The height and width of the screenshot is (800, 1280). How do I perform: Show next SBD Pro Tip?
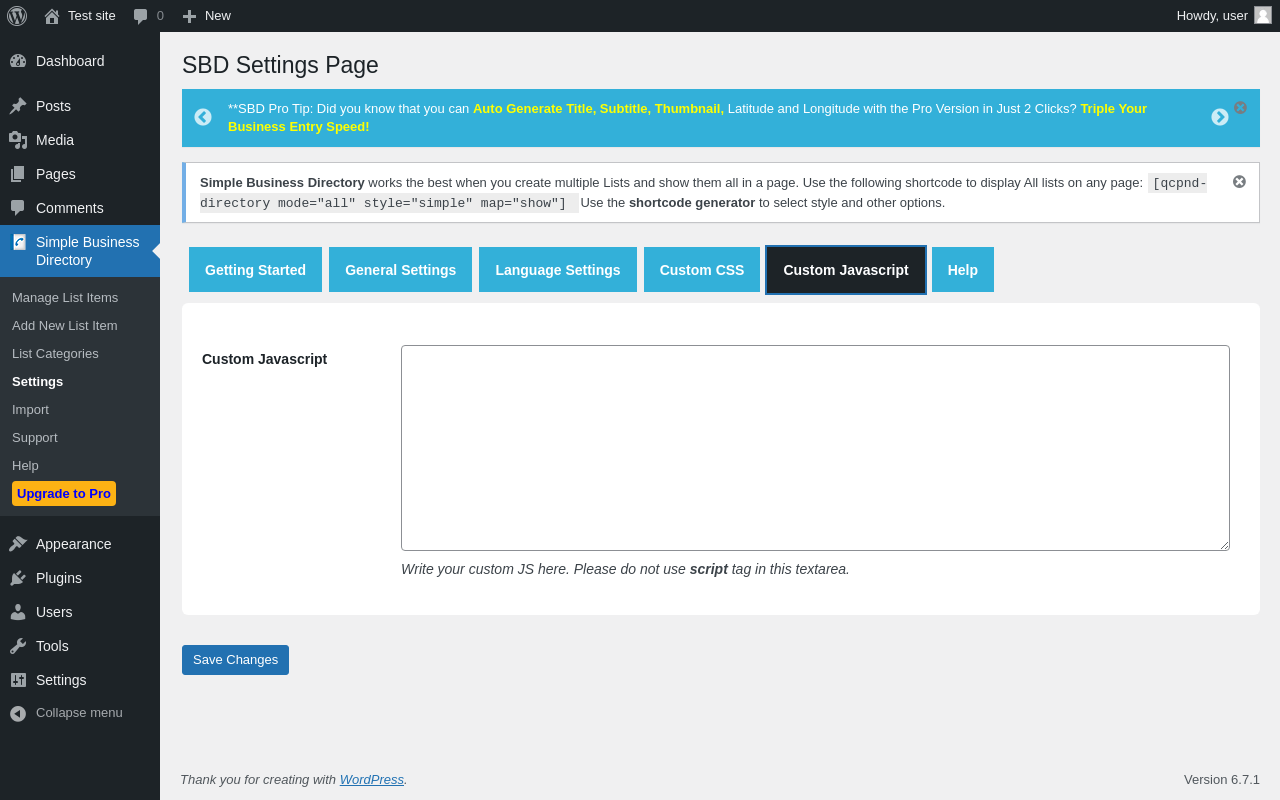[1220, 117]
